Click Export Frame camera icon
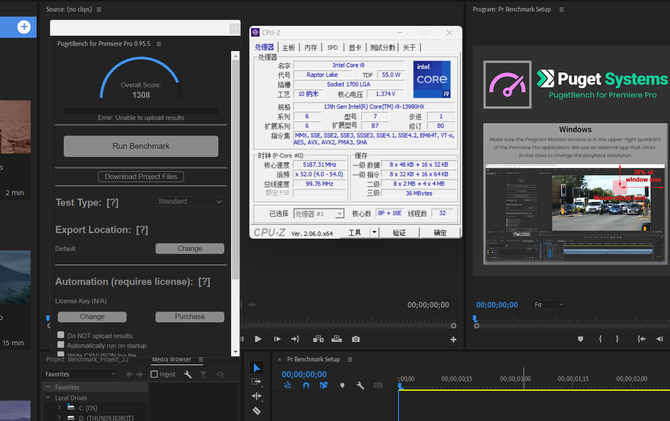Image resolution: width=670 pixels, height=421 pixels. point(356,339)
